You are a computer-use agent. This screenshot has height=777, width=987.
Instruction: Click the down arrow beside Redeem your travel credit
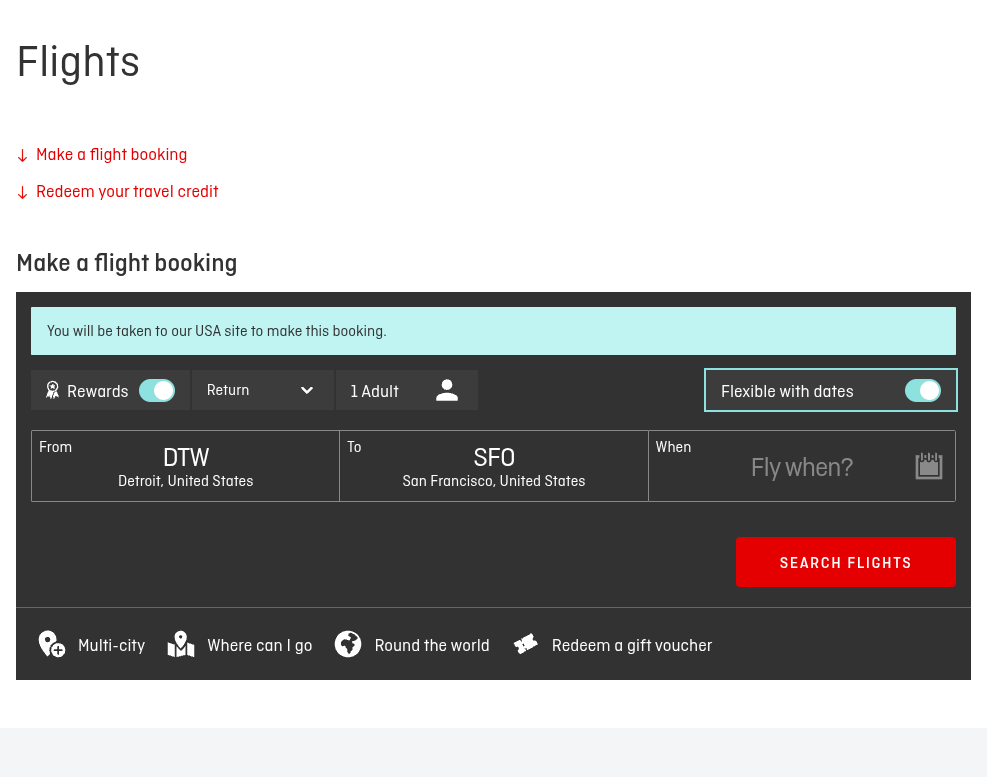pos(23,193)
